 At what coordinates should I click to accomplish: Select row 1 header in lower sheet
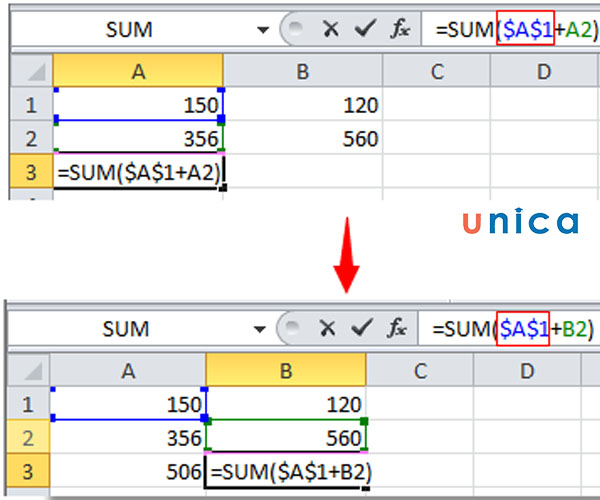(28, 403)
